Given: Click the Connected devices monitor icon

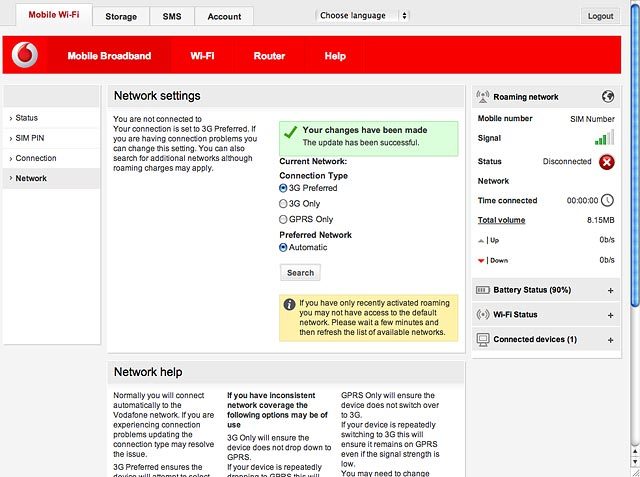Looking at the screenshot, I should [x=483, y=339].
